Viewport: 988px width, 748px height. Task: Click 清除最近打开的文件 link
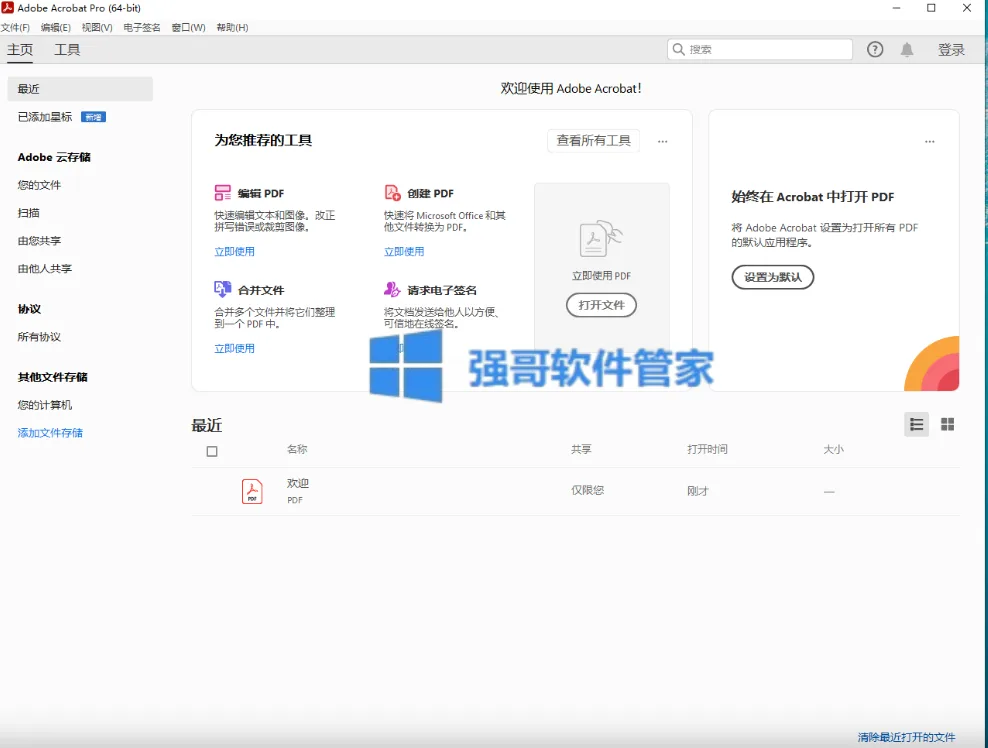pyautogui.click(x=906, y=737)
